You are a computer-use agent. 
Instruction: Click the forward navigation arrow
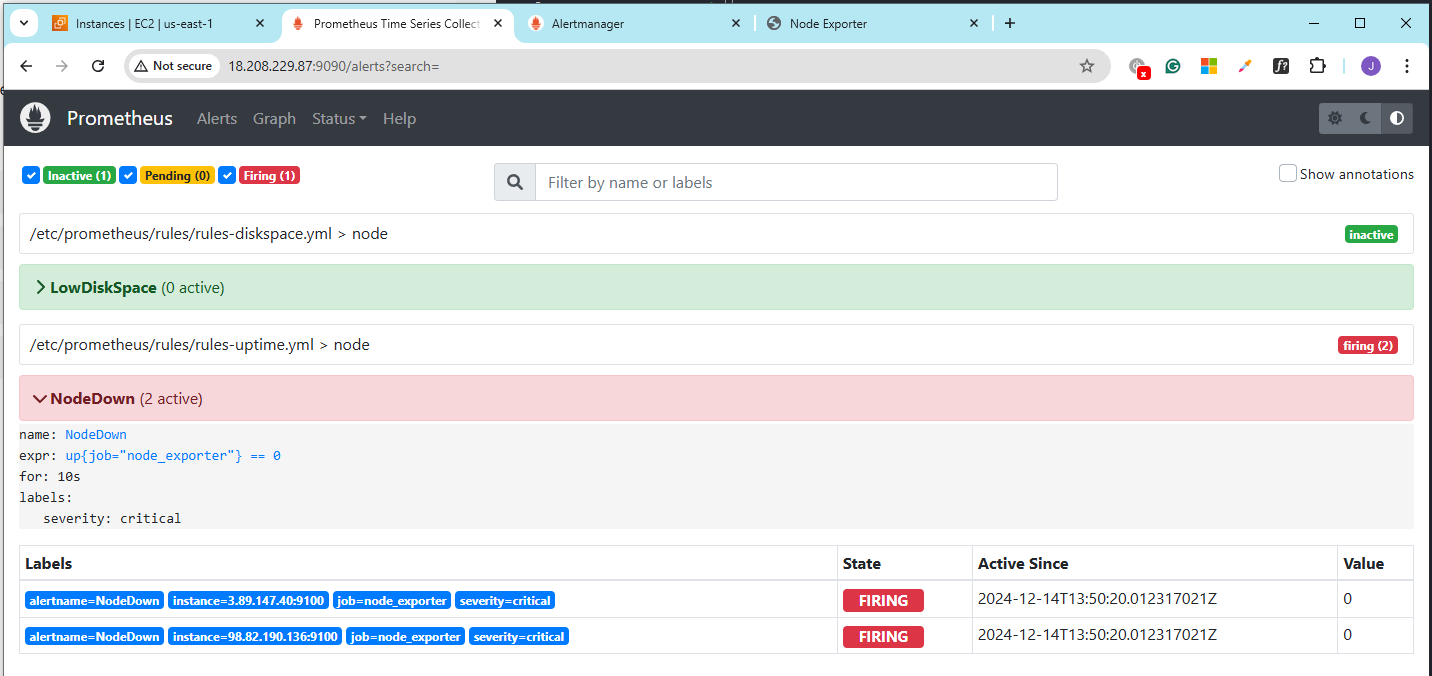[62, 66]
